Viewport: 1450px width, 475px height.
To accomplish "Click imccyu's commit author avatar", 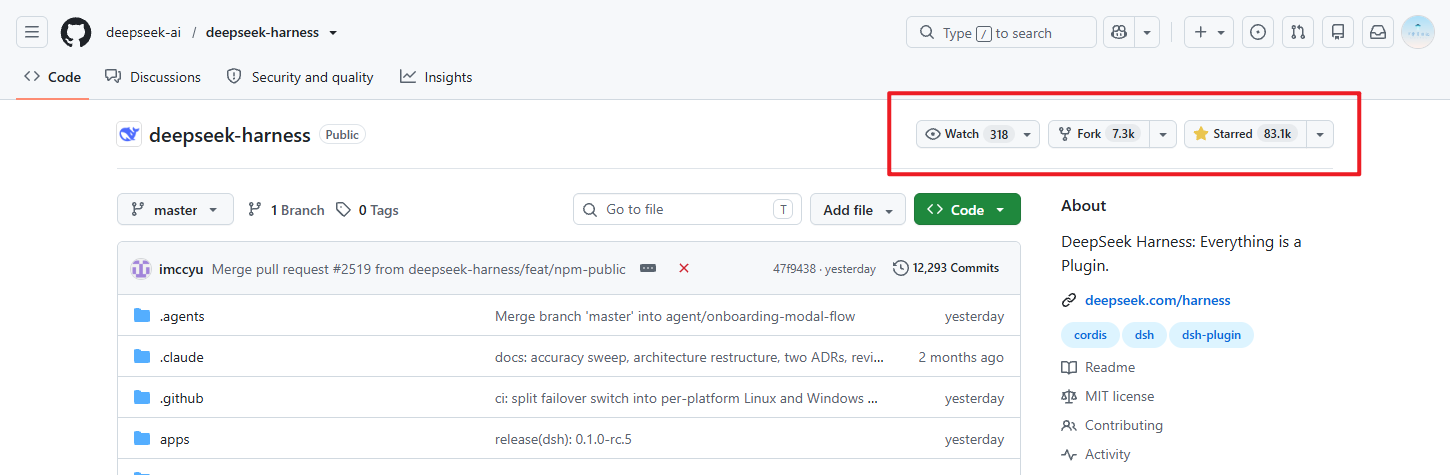I will tap(141, 268).
